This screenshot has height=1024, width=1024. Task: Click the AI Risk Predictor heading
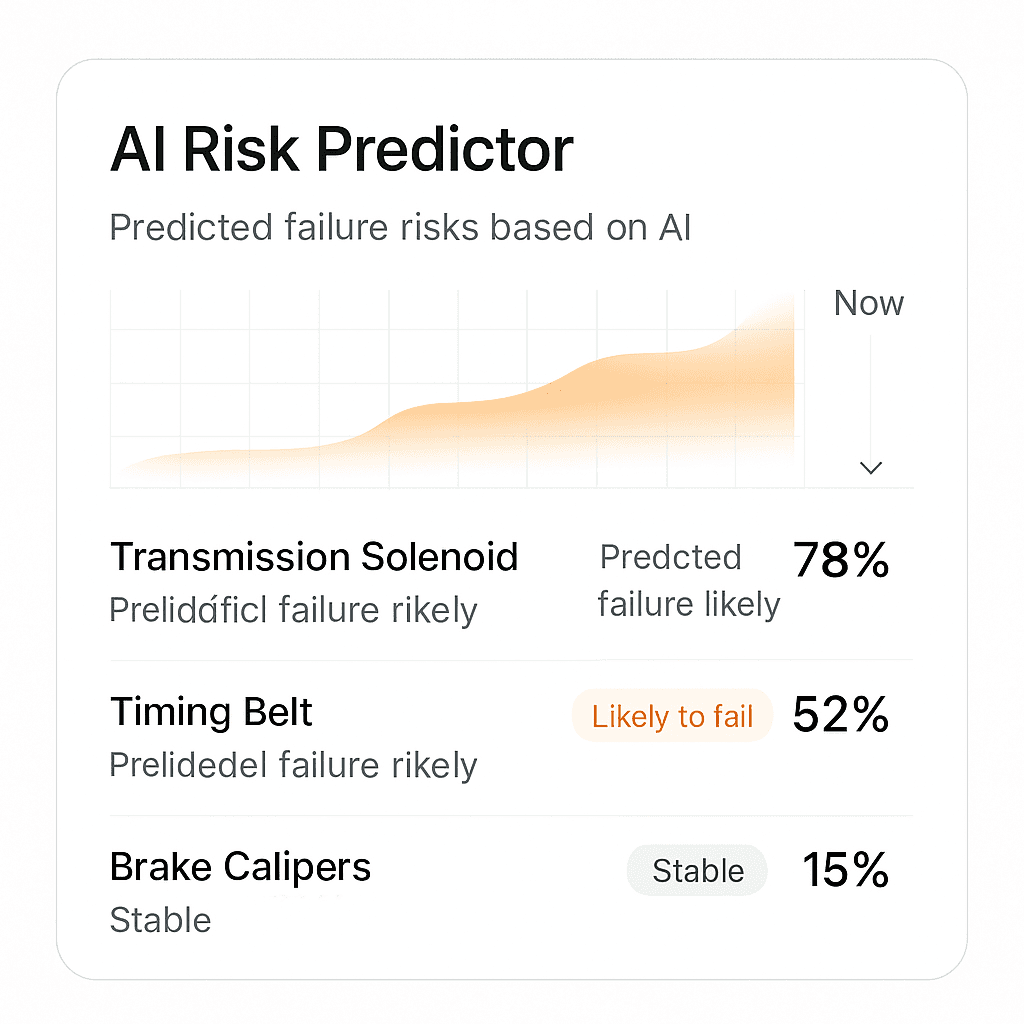click(x=342, y=150)
